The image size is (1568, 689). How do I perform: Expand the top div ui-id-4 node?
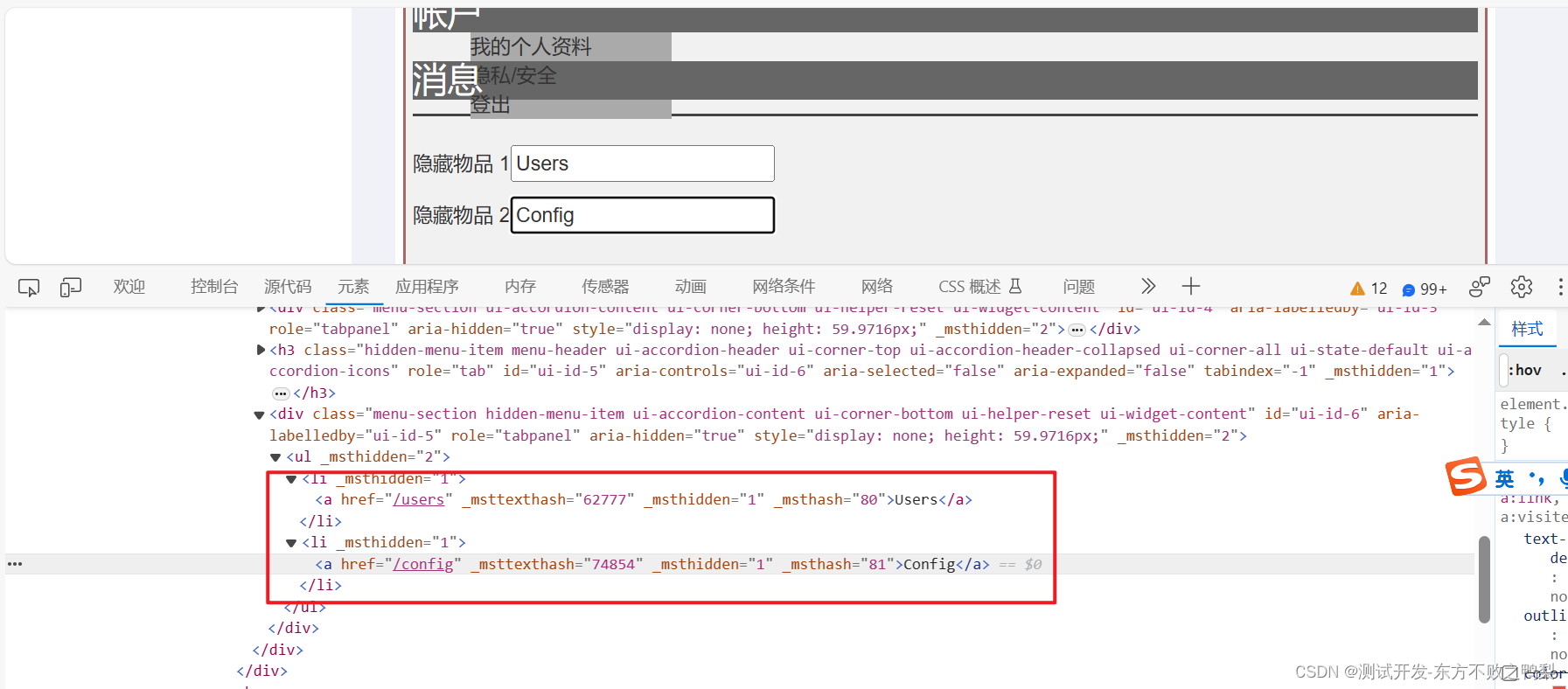point(261,309)
